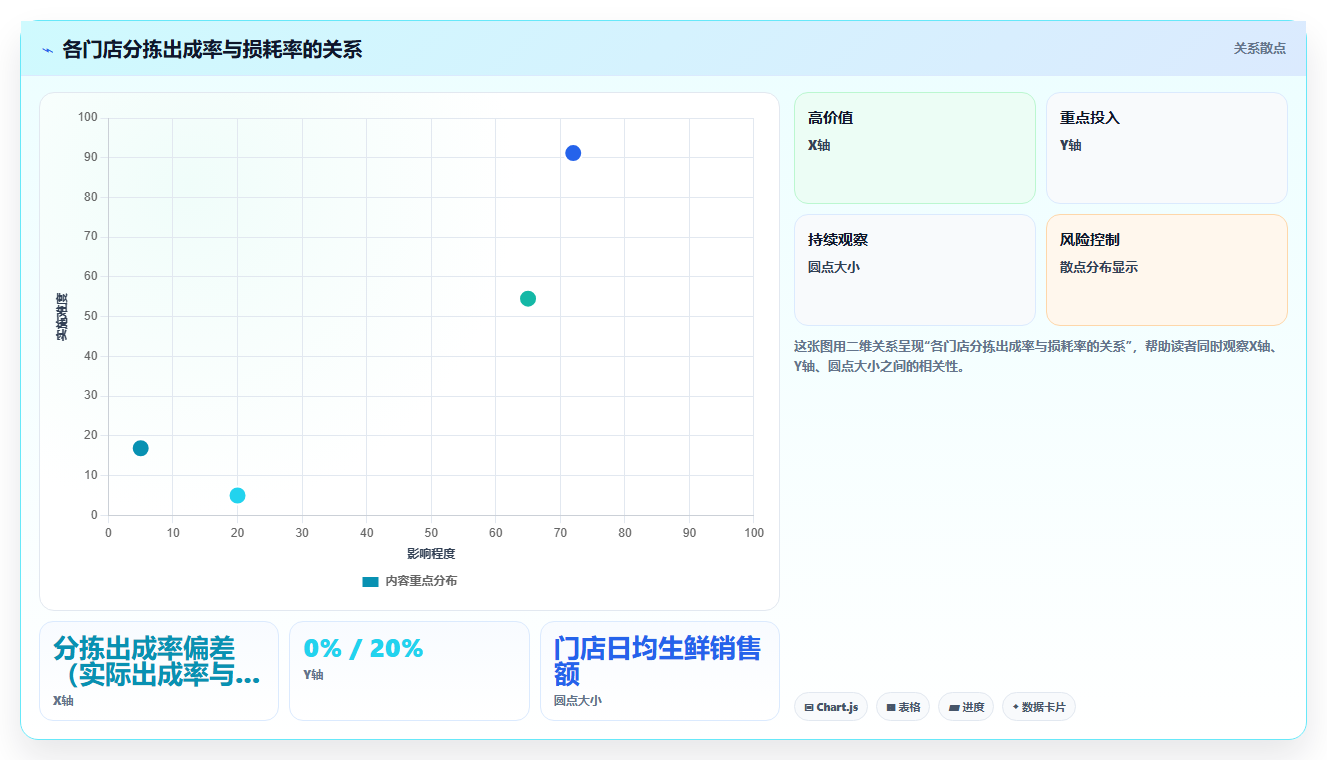
Task: Click the 进度 tag chip
Action: (966, 707)
